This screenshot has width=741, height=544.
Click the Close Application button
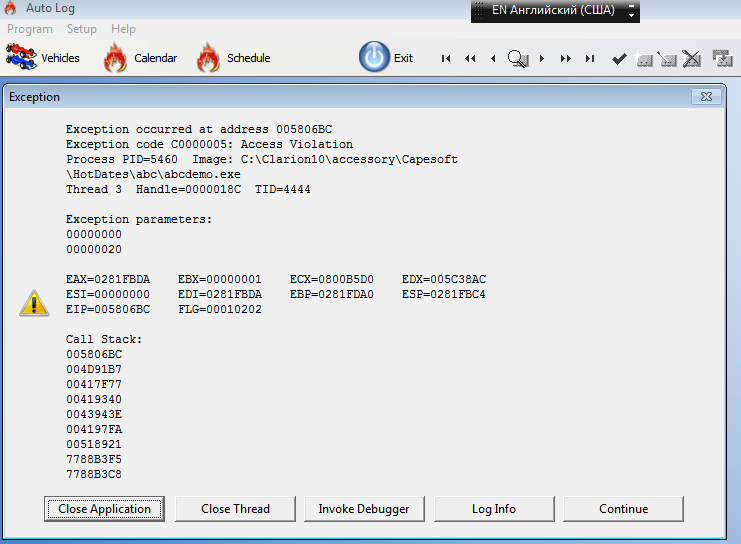click(x=104, y=509)
